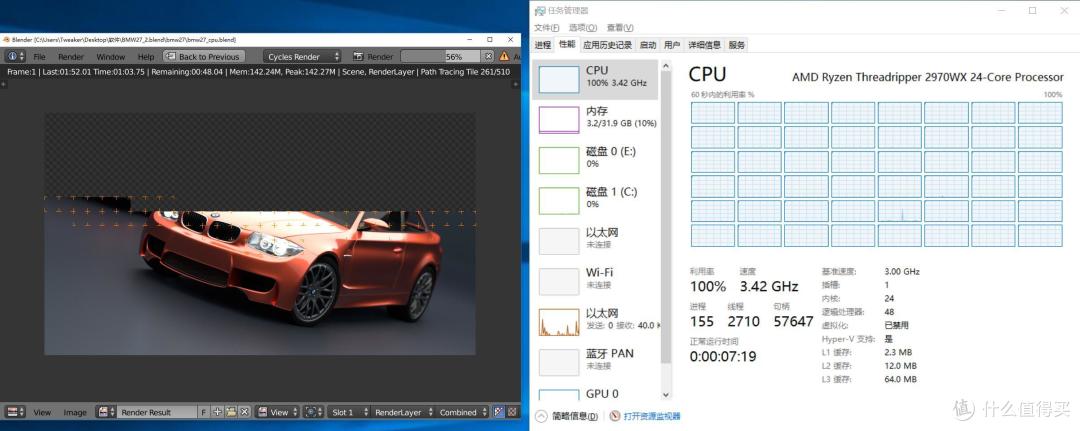Unlink the image datablock with X icon
1080x431 pixels.
click(243, 412)
